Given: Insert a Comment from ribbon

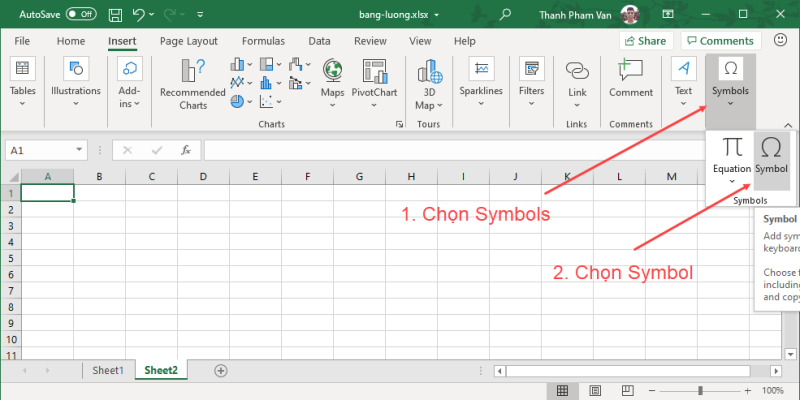Looking at the screenshot, I should pyautogui.click(x=631, y=79).
